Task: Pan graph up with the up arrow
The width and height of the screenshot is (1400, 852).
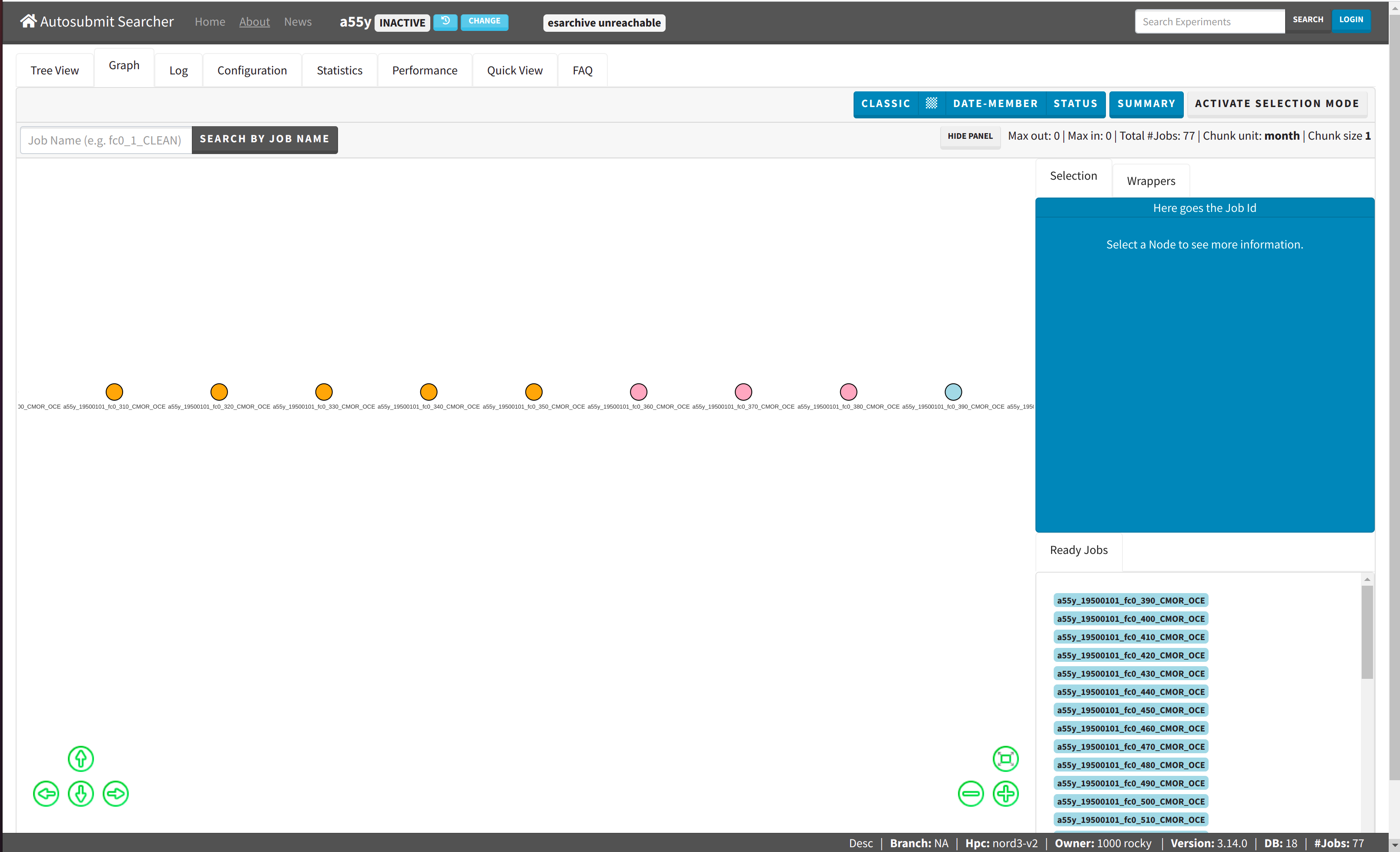Action: [80, 758]
